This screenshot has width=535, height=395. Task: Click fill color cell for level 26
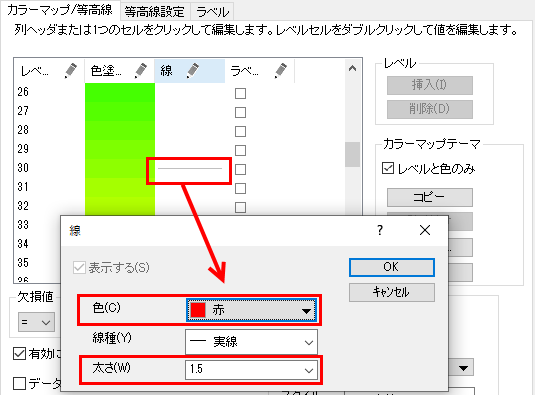tap(120, 93)
